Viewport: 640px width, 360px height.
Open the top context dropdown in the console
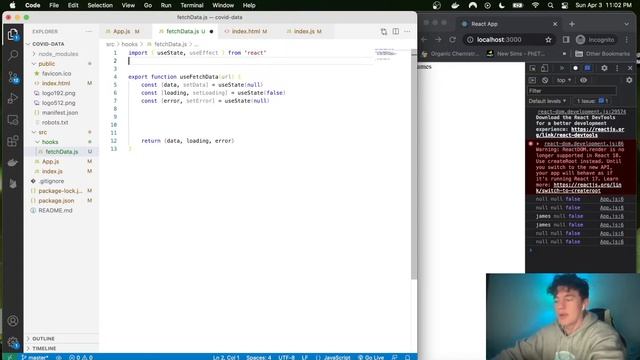coord(564,80)
